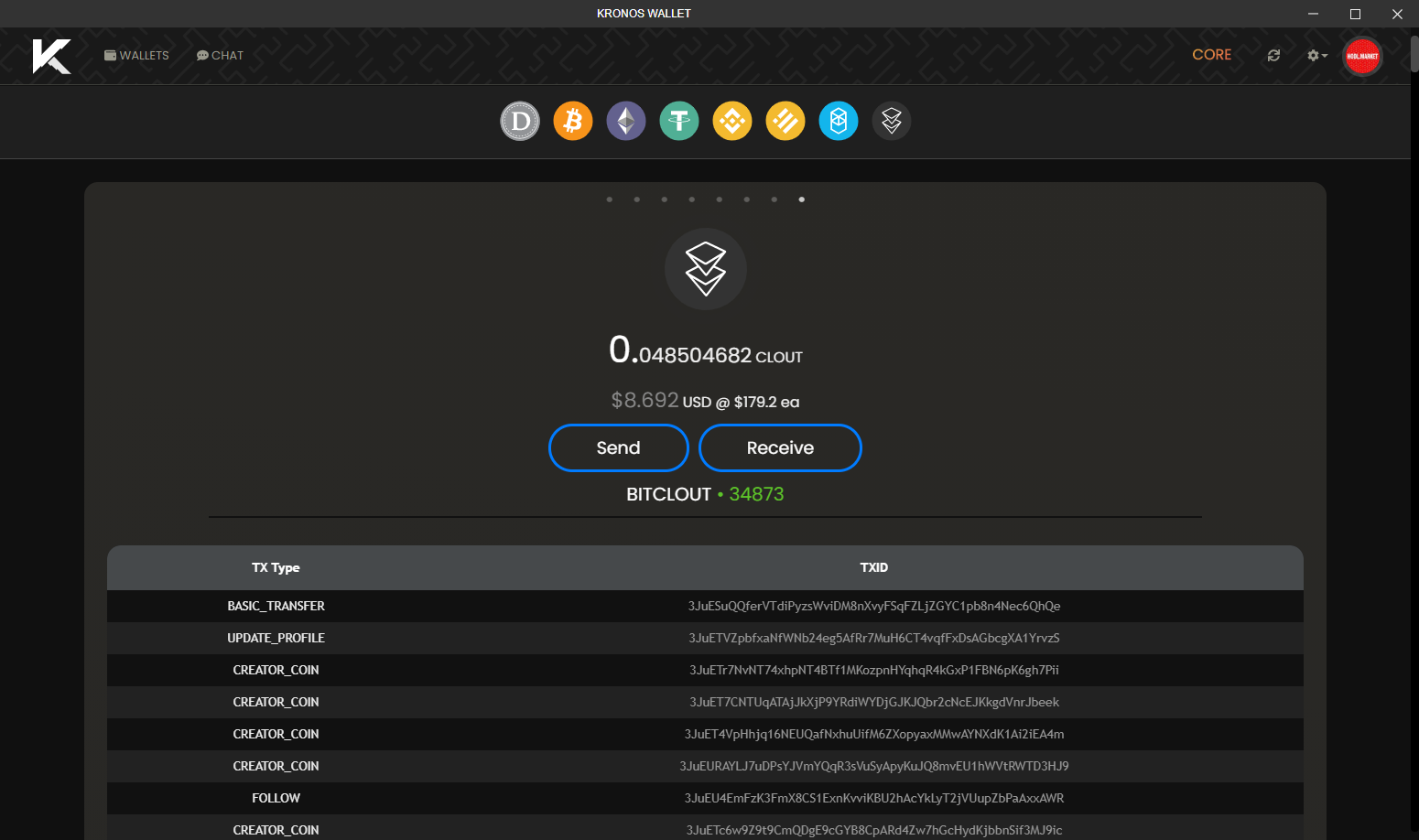The width and height of the screenshot is (1419, 840).
Task: Go to seventh carousel dot
Action: tap(774, 199)
